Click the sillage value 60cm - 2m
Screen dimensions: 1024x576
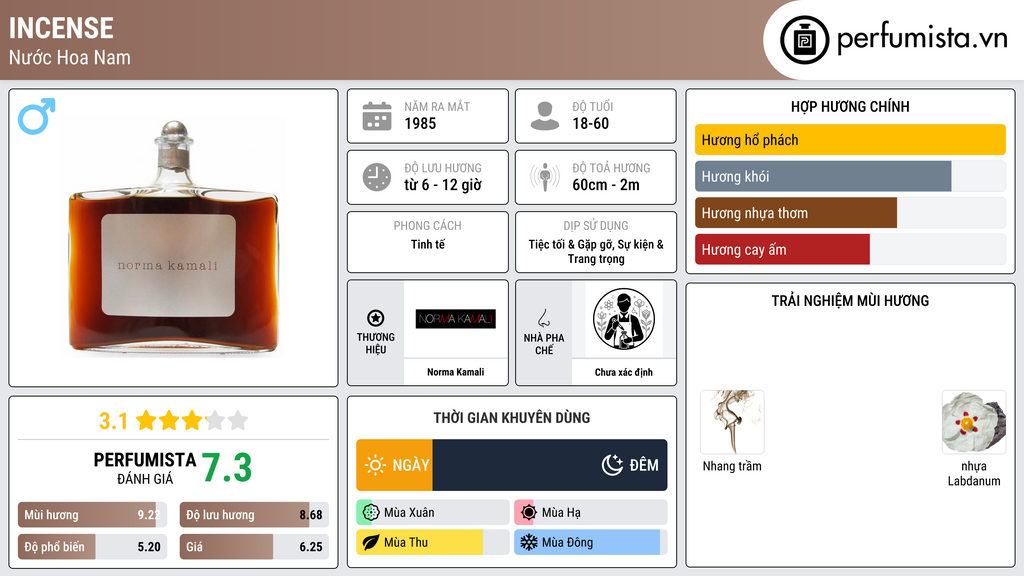606,185
